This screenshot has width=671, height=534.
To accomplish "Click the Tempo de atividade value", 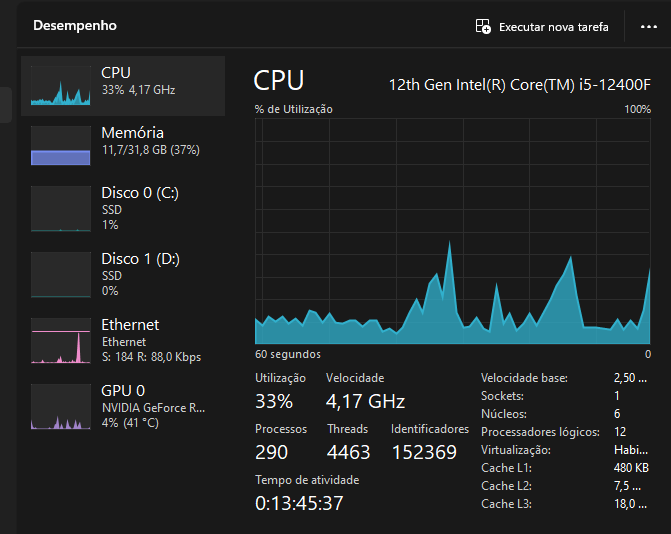I will coord(299,503).
